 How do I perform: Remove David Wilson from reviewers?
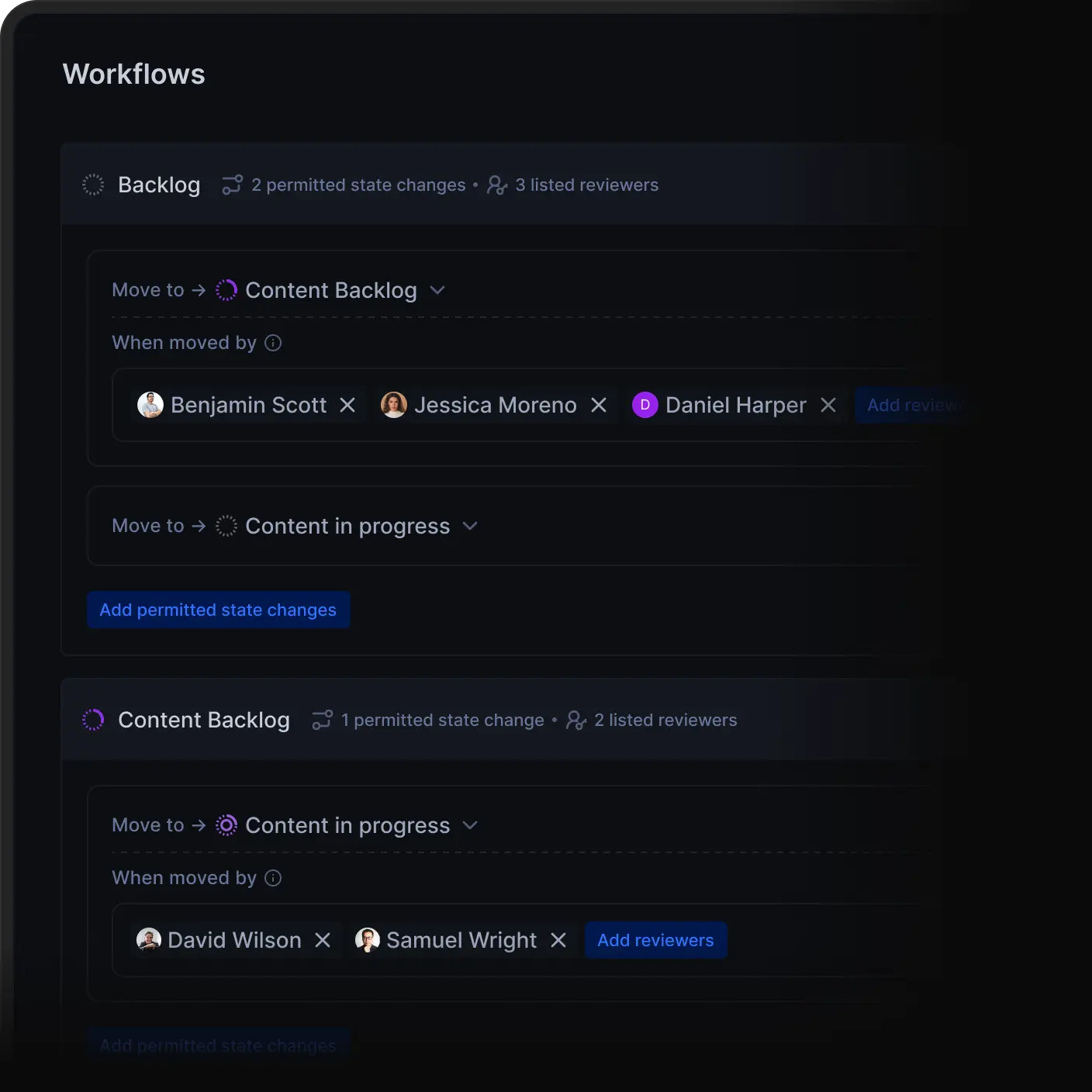click(323, 940)
